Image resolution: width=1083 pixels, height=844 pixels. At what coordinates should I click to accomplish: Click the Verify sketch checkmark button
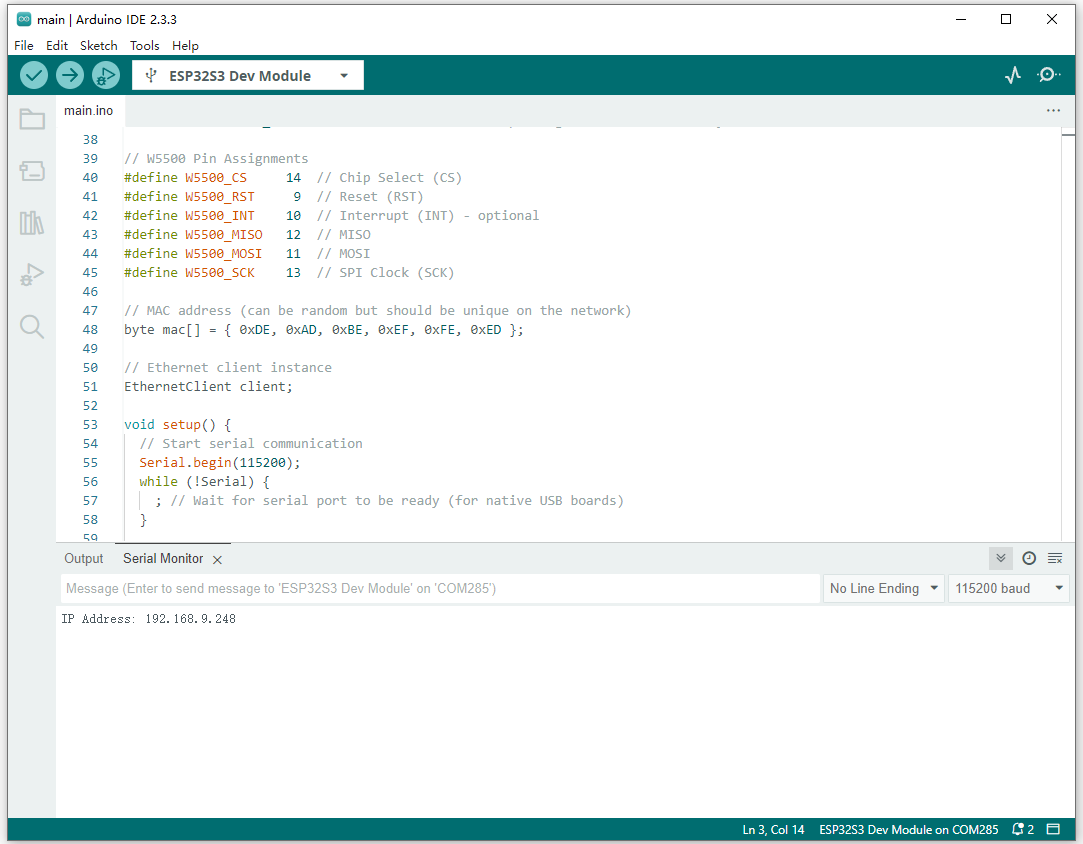tap(34, 75)
